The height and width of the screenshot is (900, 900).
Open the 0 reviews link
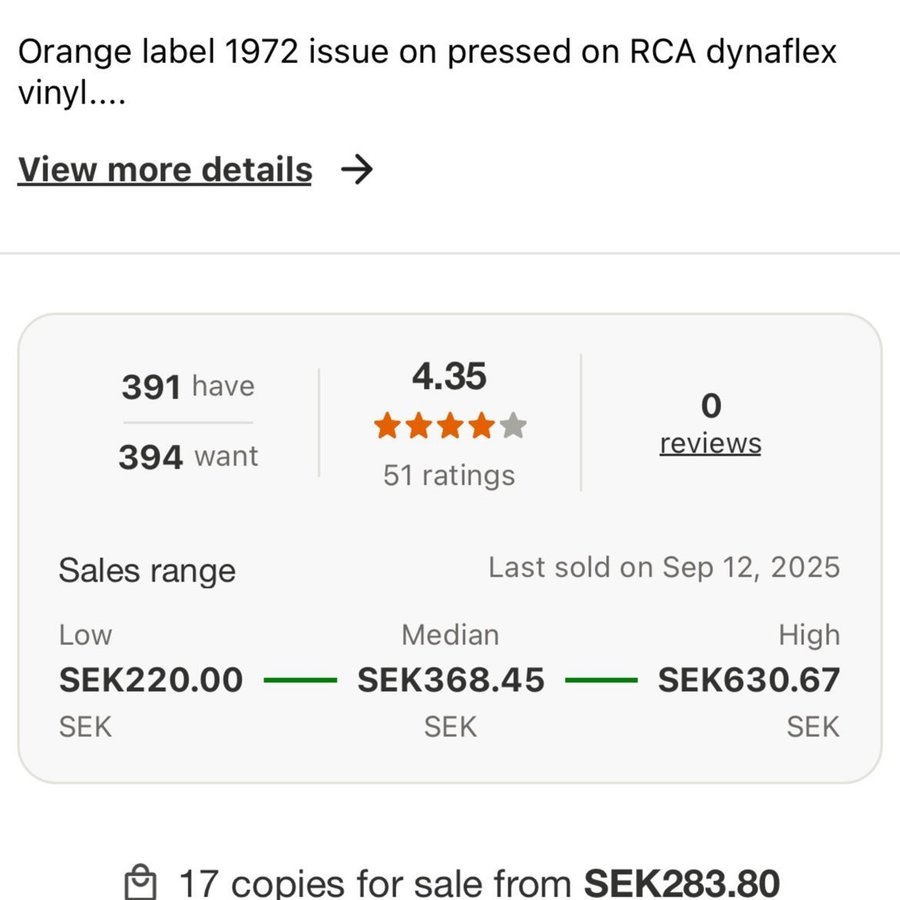click(x=710, y=443)
